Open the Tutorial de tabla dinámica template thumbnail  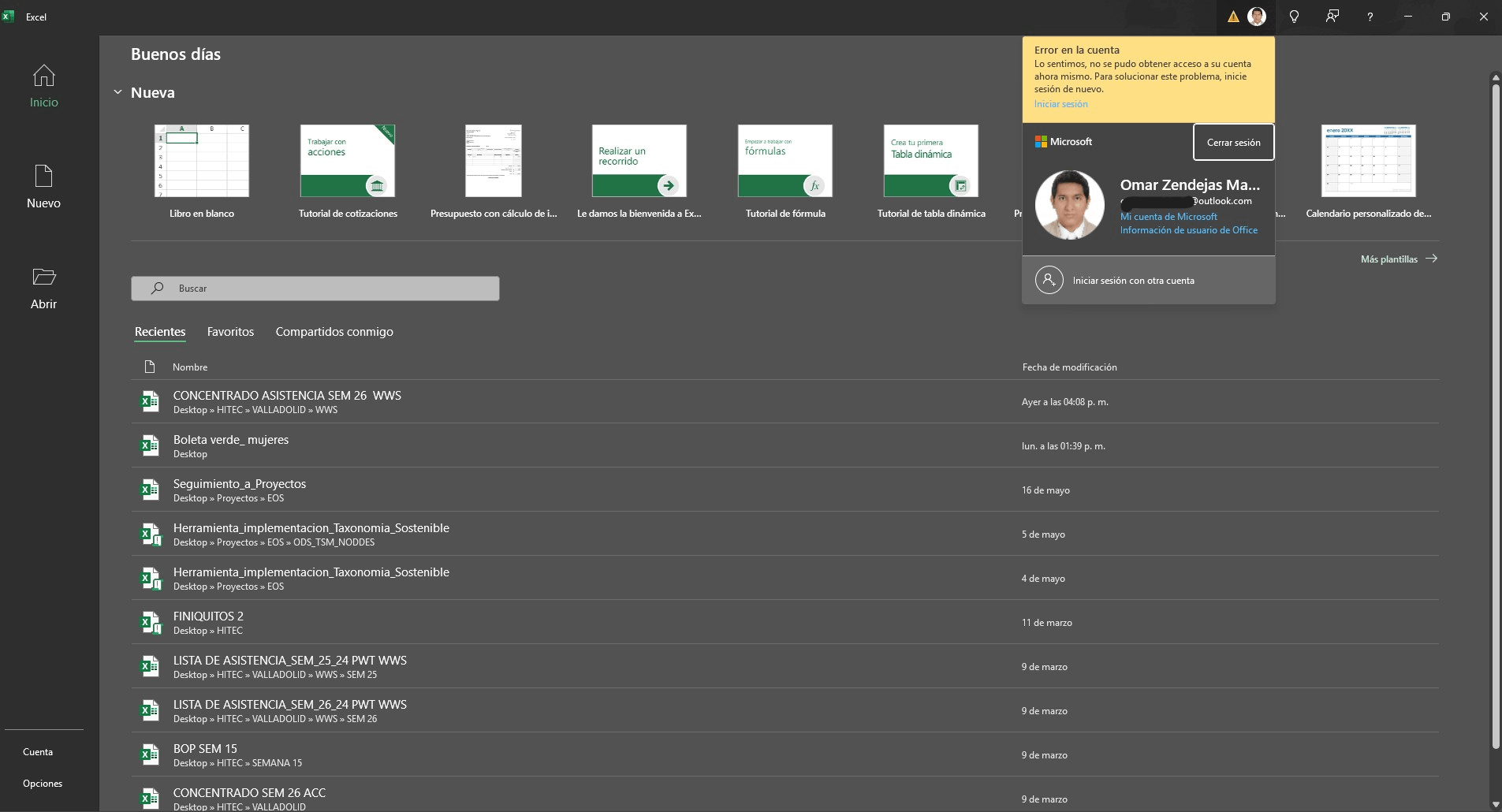point(931,161)
